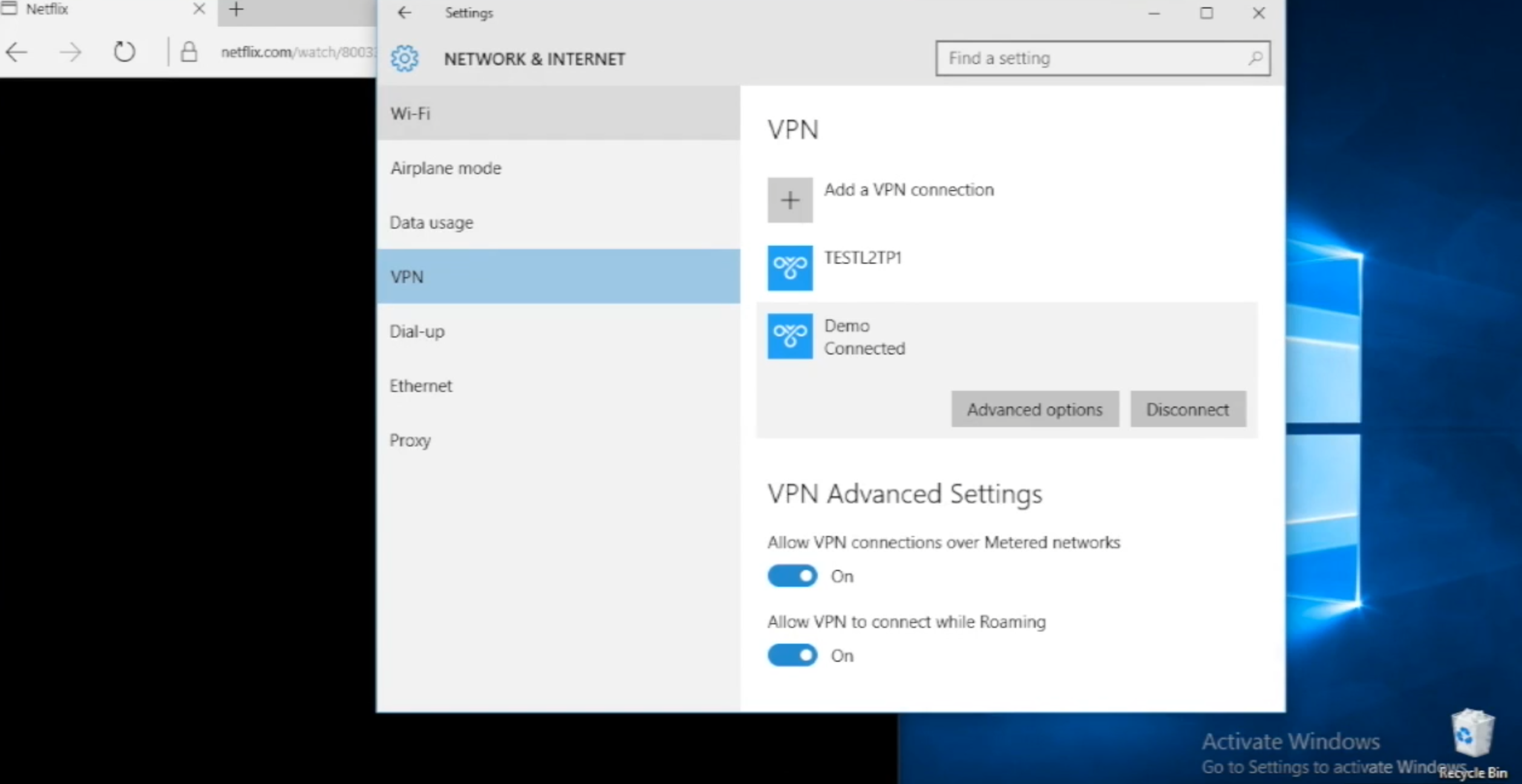Select the Proxy settings entry
This screenshot has width=1522, height=784.
point(410,440)
